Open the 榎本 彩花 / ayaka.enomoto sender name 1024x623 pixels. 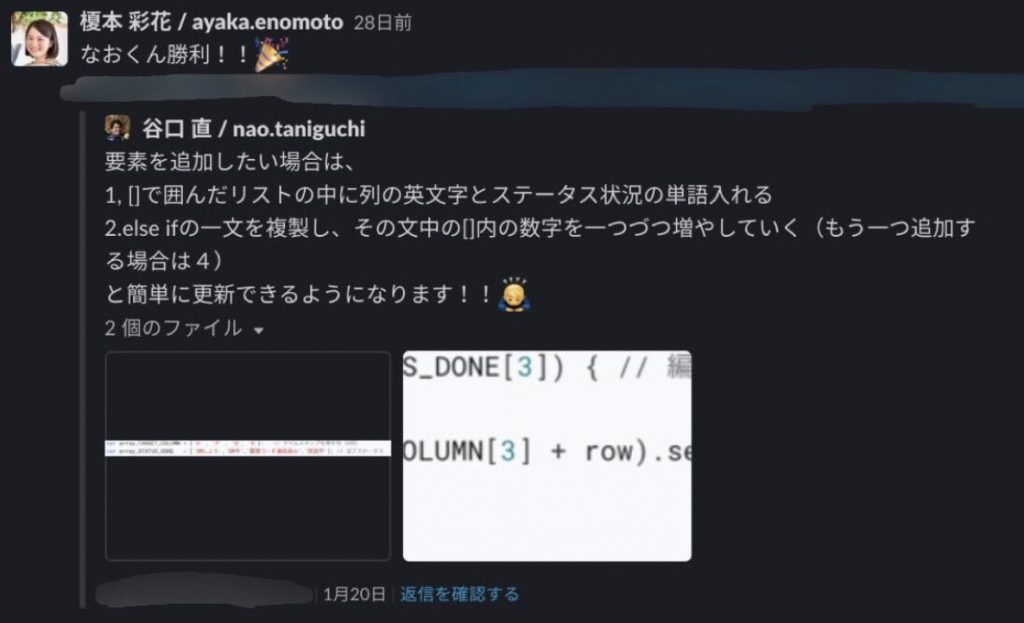point(212,22)
